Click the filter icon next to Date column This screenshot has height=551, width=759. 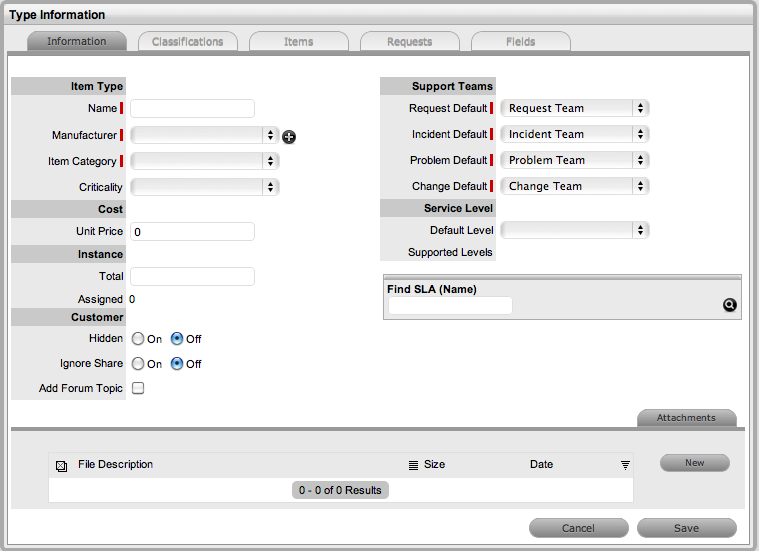625,465
